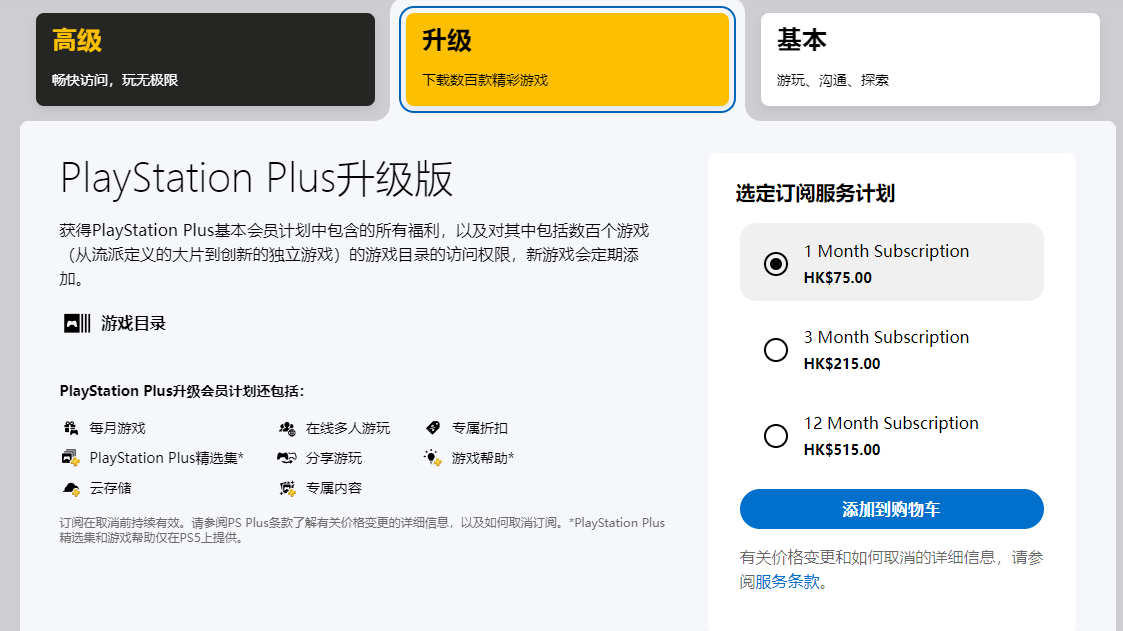Select the 升级 plan tab
Image resolution: width=1123 pixels, height=631 pixels.
point(567,58)
